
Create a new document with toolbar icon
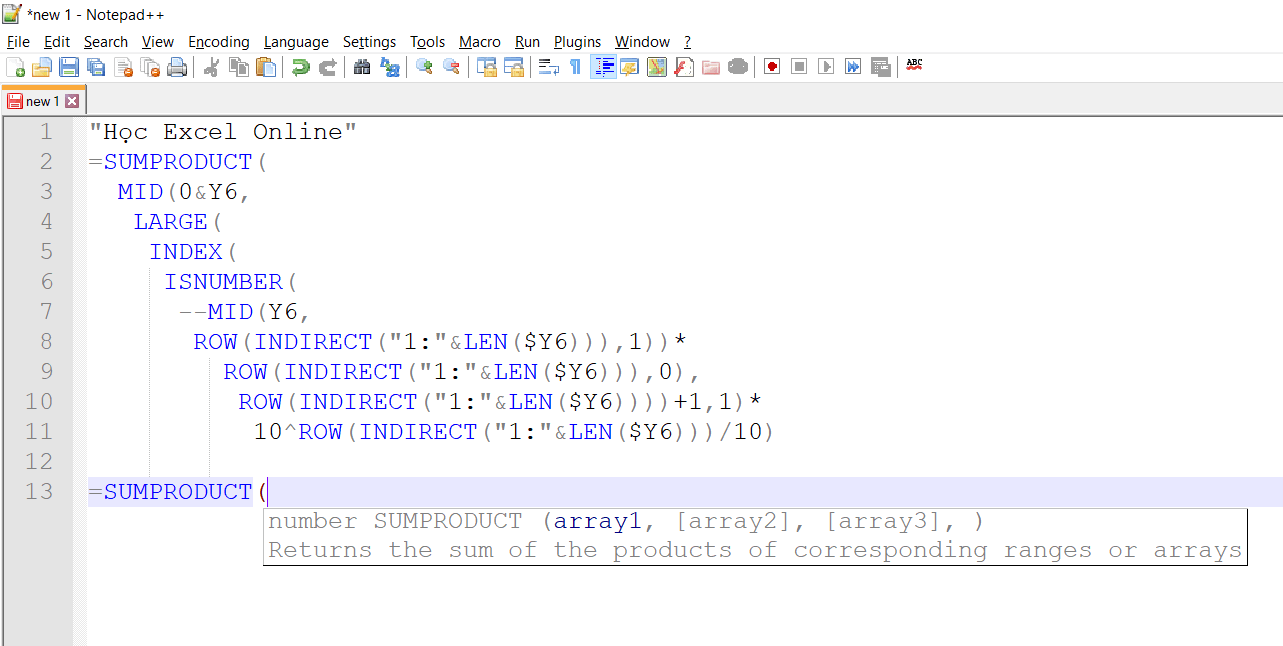15,67
